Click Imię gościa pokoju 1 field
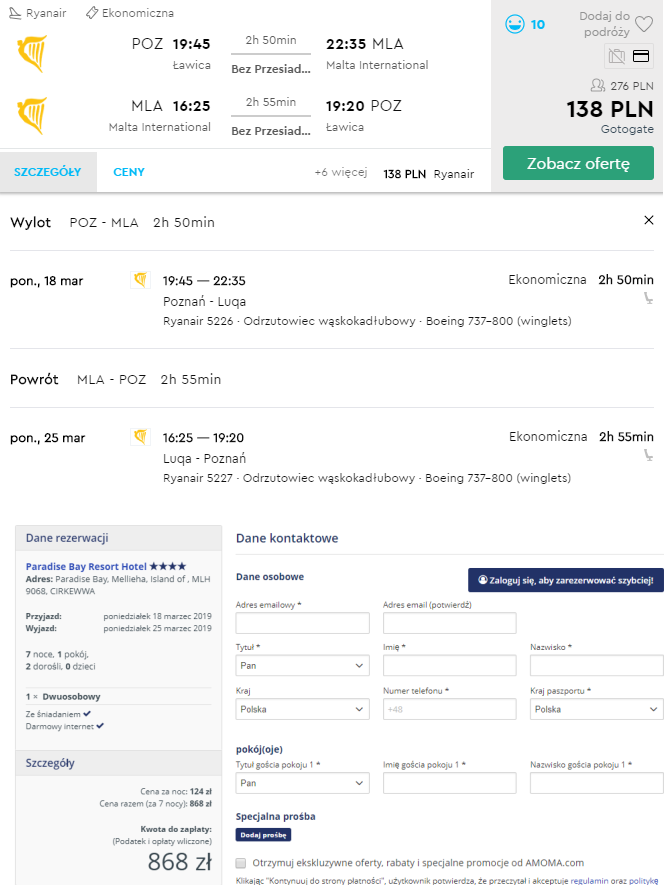 pyautogui.click(x=449, y=783)
